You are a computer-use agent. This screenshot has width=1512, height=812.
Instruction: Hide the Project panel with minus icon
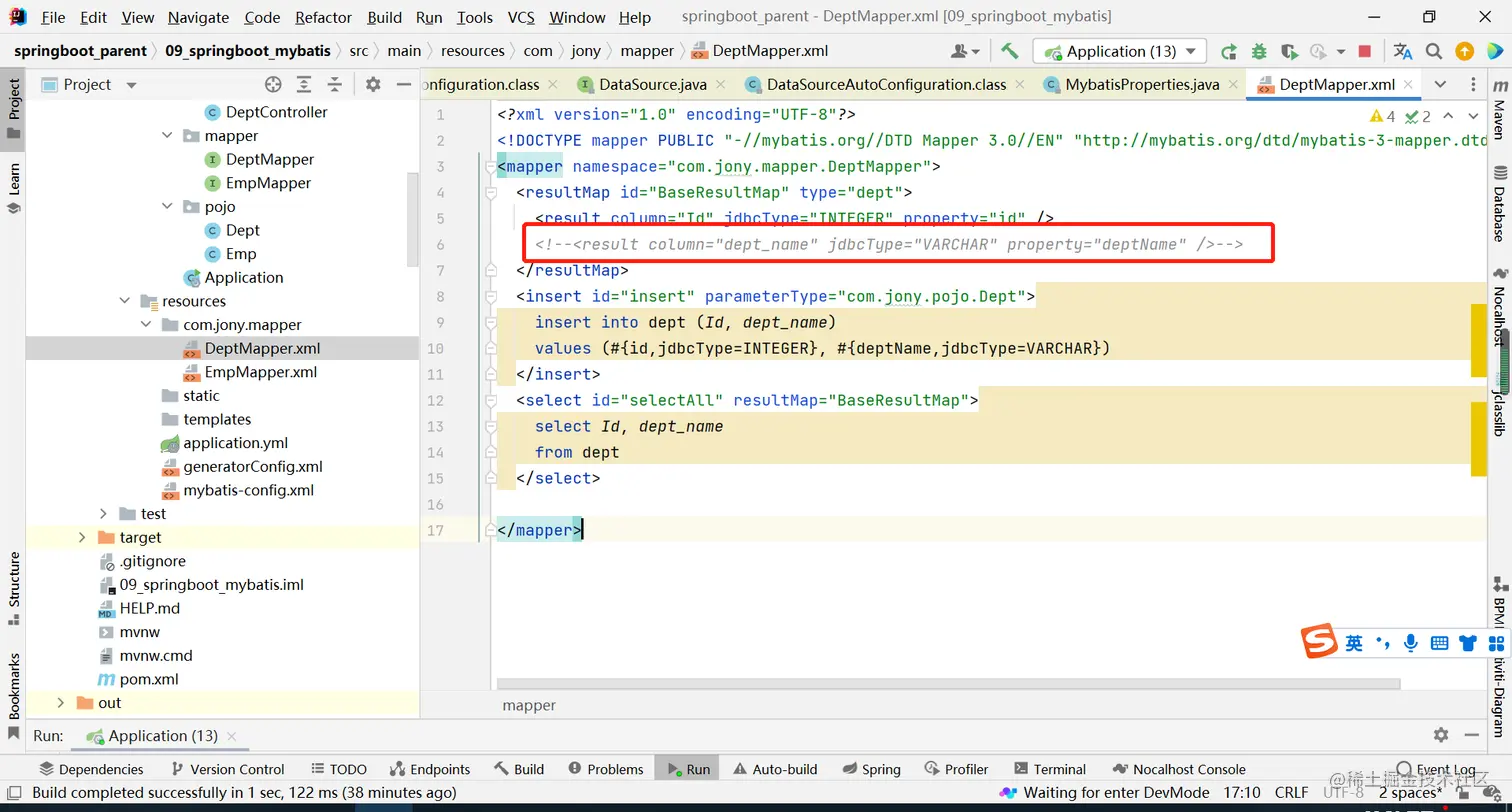(403, 85)
